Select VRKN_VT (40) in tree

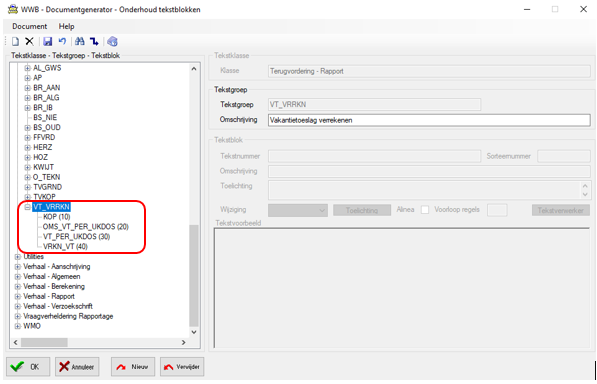[x=65, y=246]
